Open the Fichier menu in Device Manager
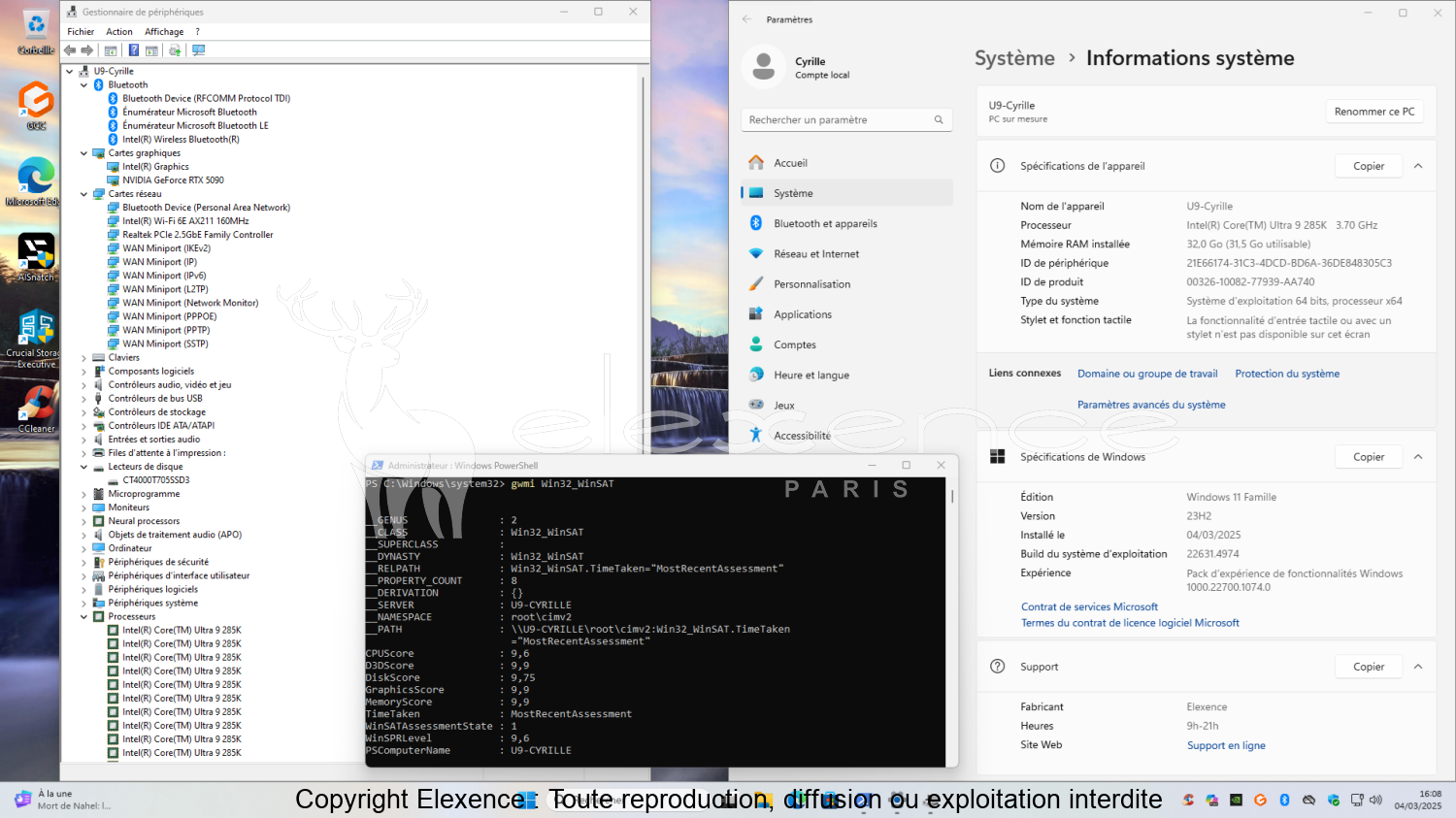Screen dimensions: 1456x818 tap(81, 32)
